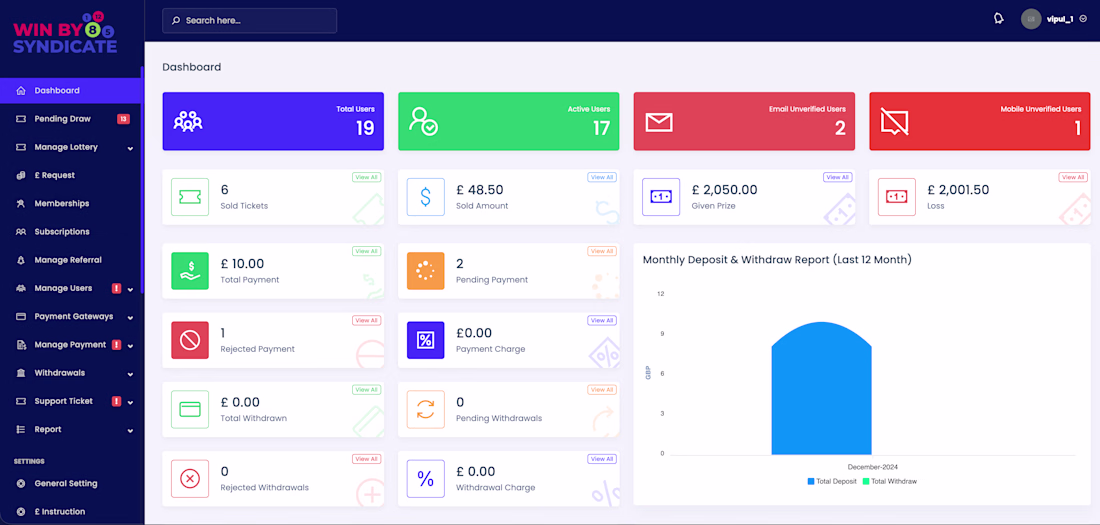Click the Loss banknote icon
Image resolution: width=1100 pixels, height=525 pixels.
pyautogui.click(x=897, y=197)
